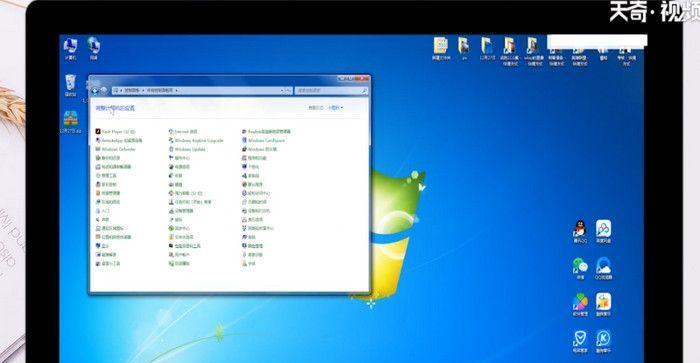The image size is (700, 363).
Task: Expand the View by small icons dropdown
Action: 335,108
